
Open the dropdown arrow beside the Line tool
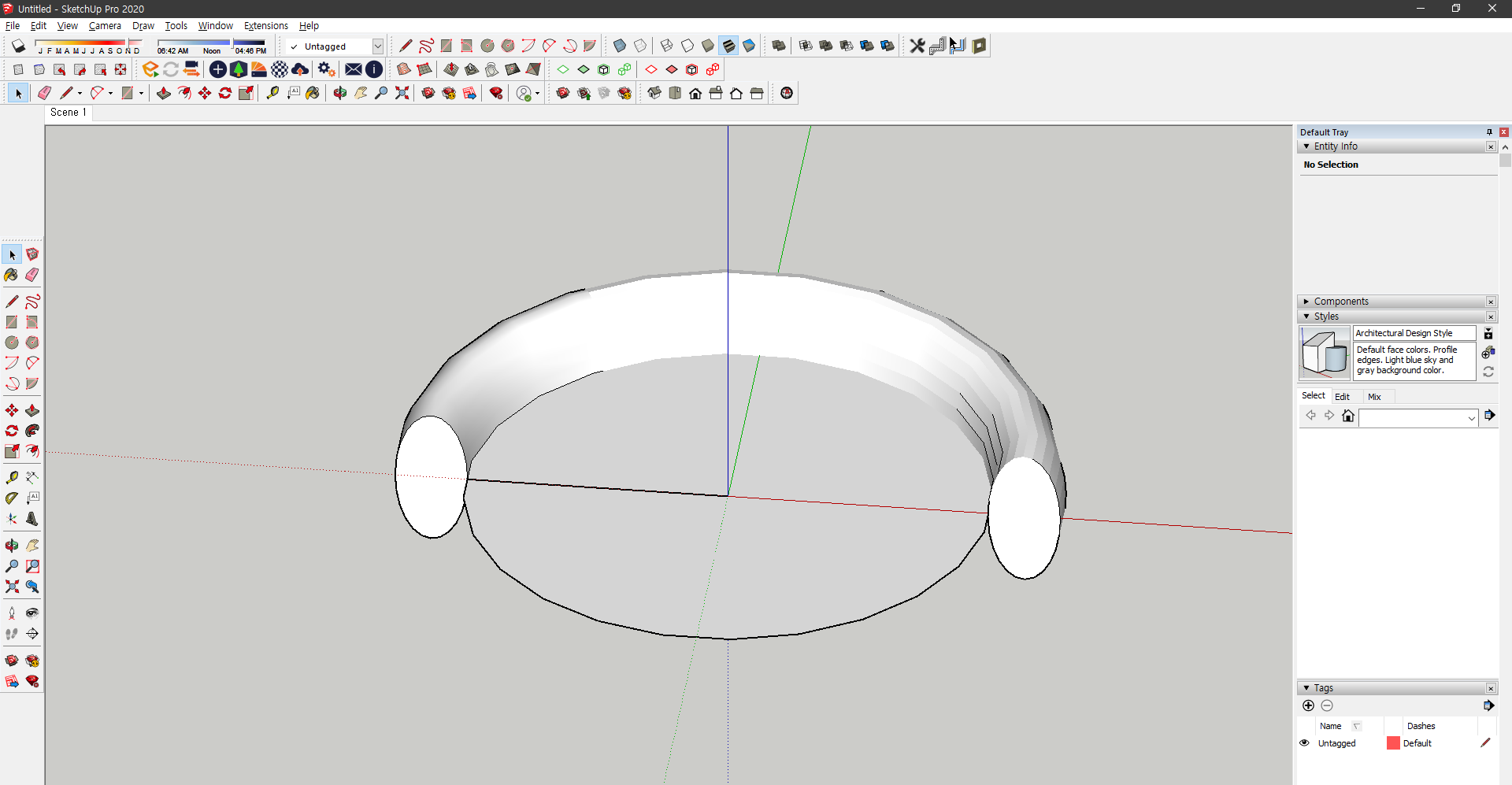coord(80,93)
